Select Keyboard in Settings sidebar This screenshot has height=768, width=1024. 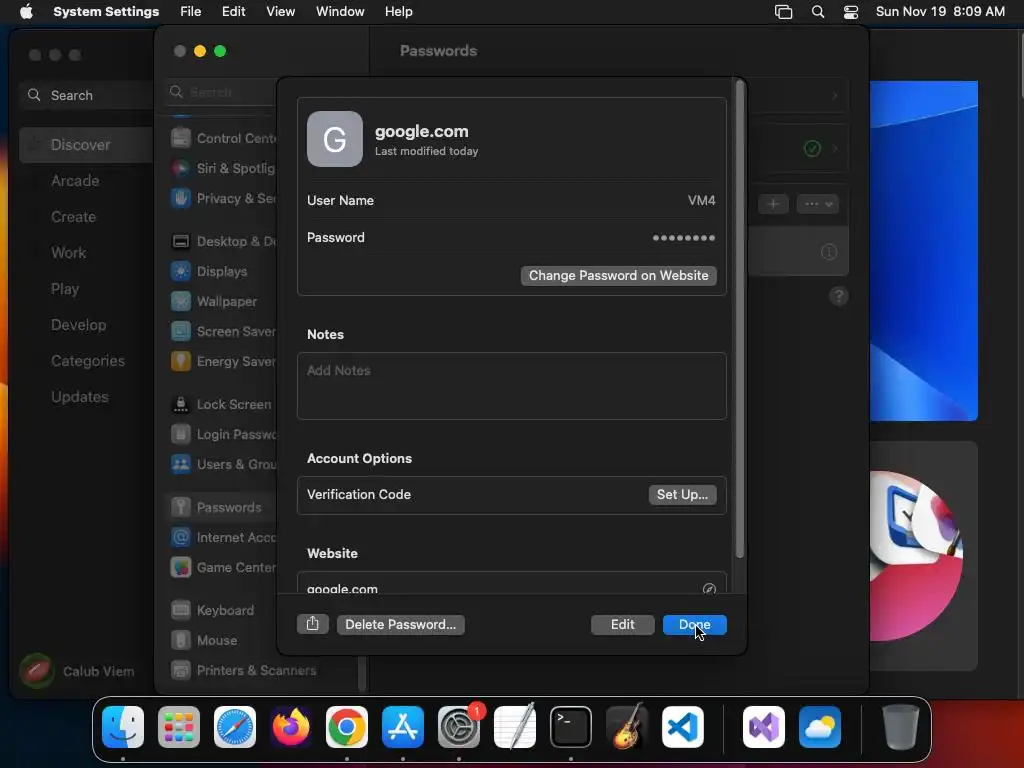click(220, 610)
